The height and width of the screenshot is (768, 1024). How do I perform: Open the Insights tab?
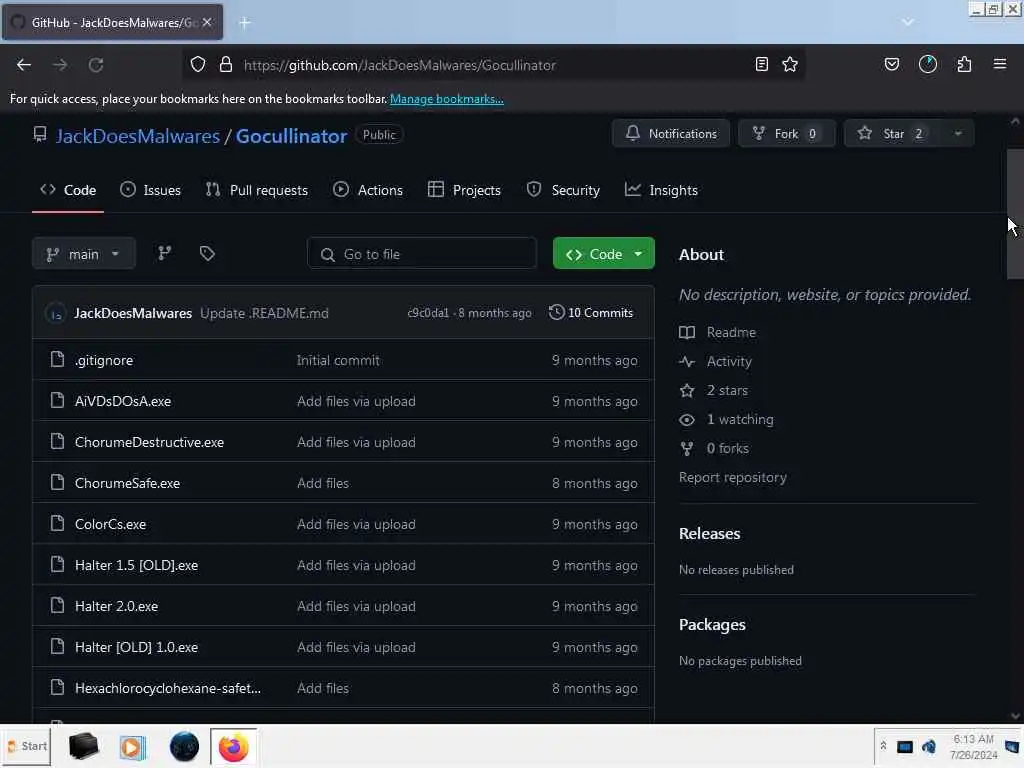pos(661,190)
